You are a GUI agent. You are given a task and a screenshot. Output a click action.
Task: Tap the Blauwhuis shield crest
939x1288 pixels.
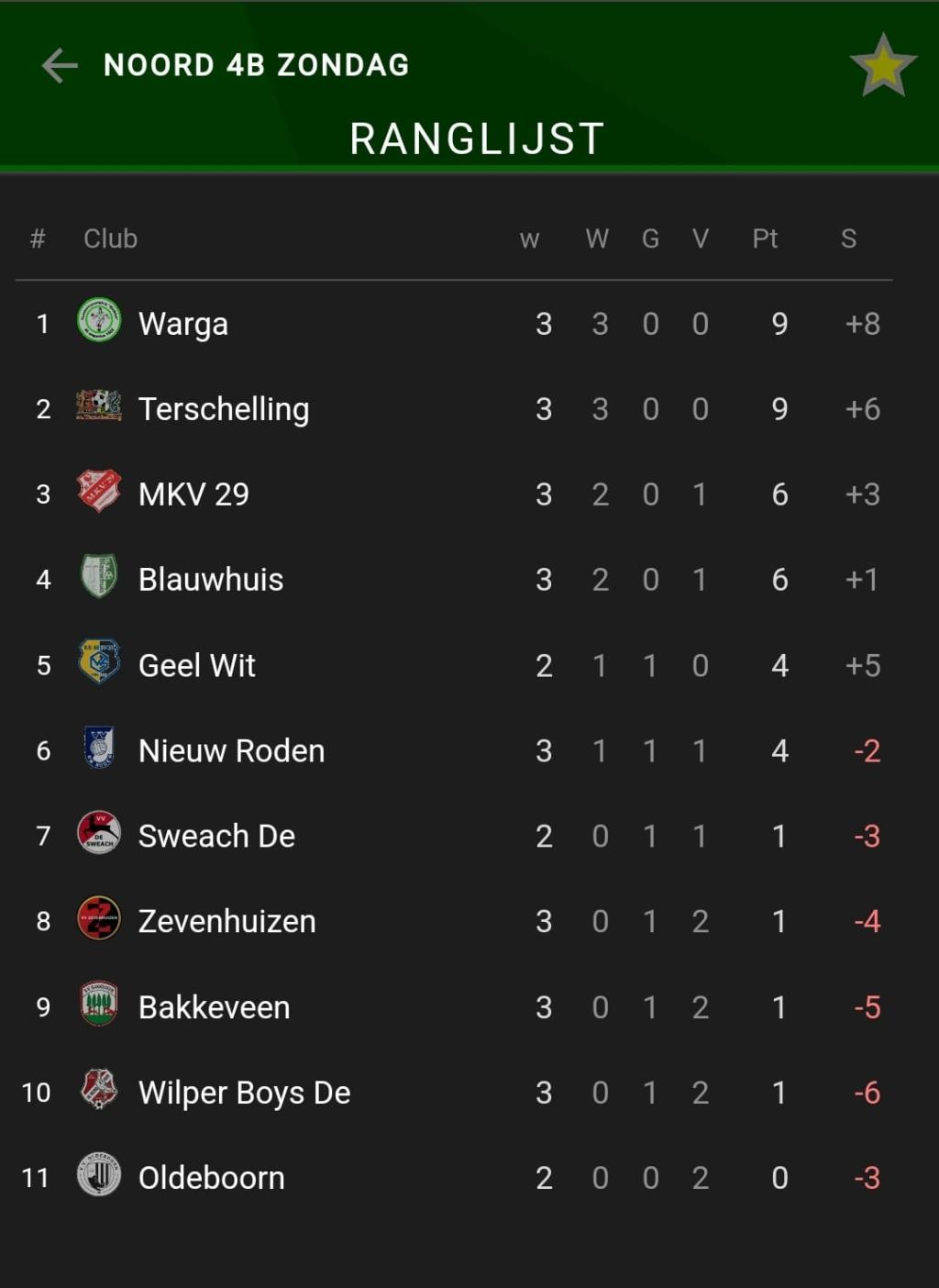[99, 576]
